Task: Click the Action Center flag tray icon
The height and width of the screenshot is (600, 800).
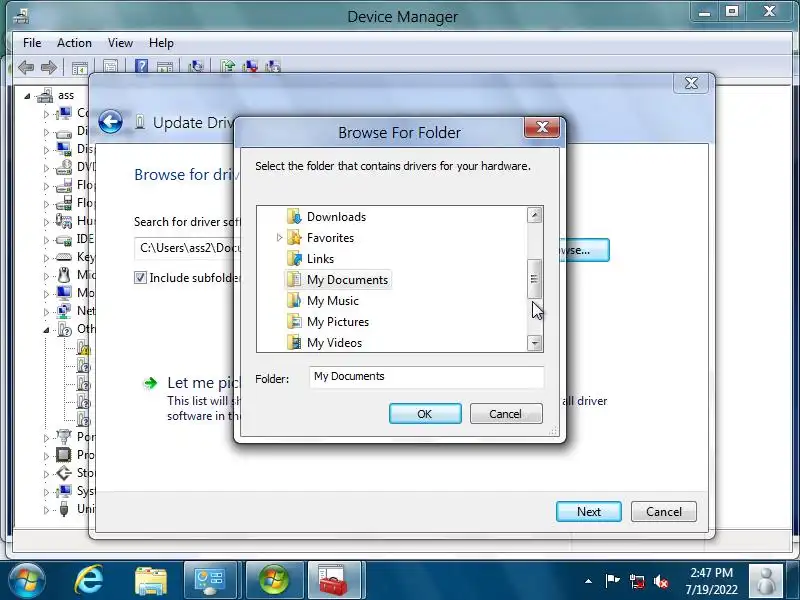Action: 612,581
